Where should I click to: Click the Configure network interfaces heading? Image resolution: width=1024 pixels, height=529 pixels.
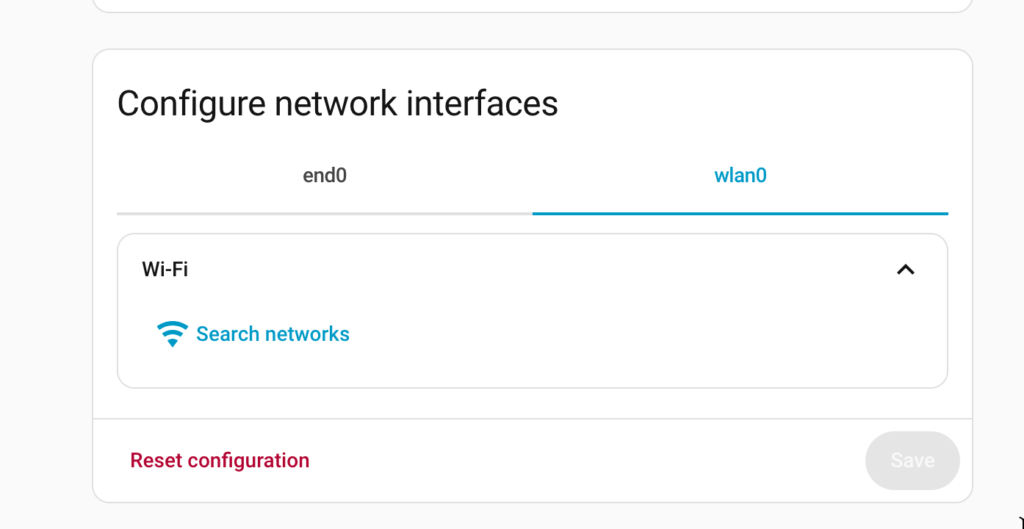[x=338, y=103]
